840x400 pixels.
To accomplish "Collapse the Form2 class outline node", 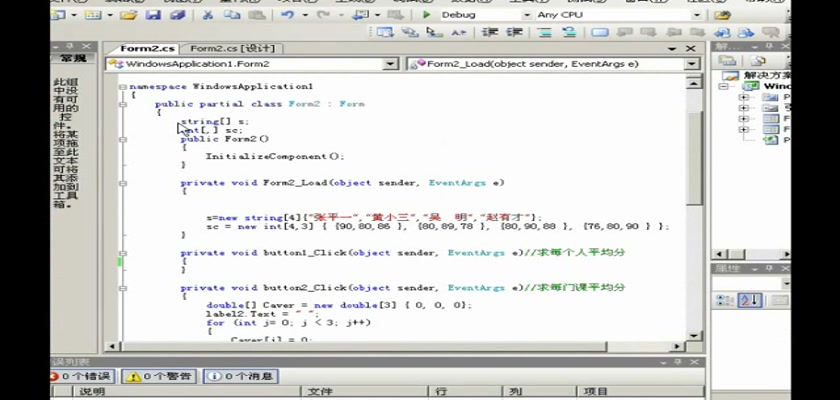I will pos(123,104).
